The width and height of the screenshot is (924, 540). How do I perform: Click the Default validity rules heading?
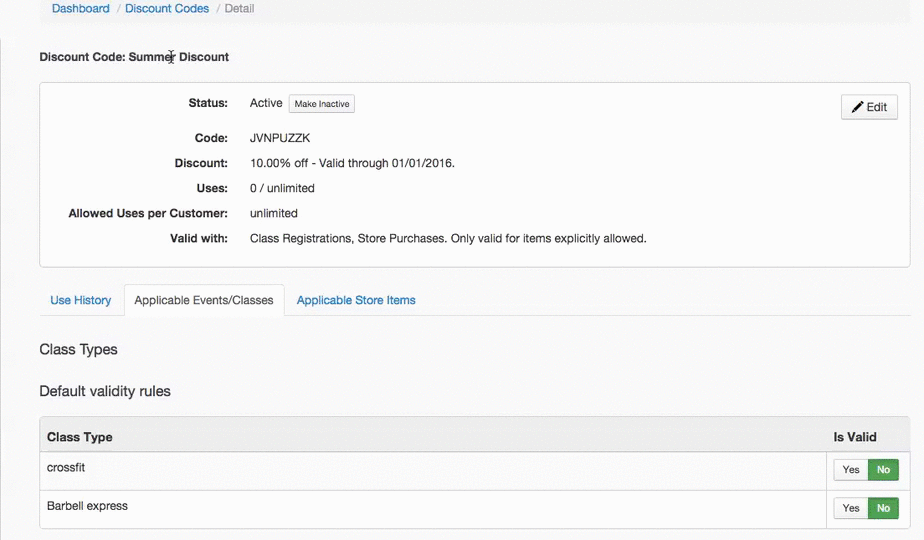click(x=105, y=391)
